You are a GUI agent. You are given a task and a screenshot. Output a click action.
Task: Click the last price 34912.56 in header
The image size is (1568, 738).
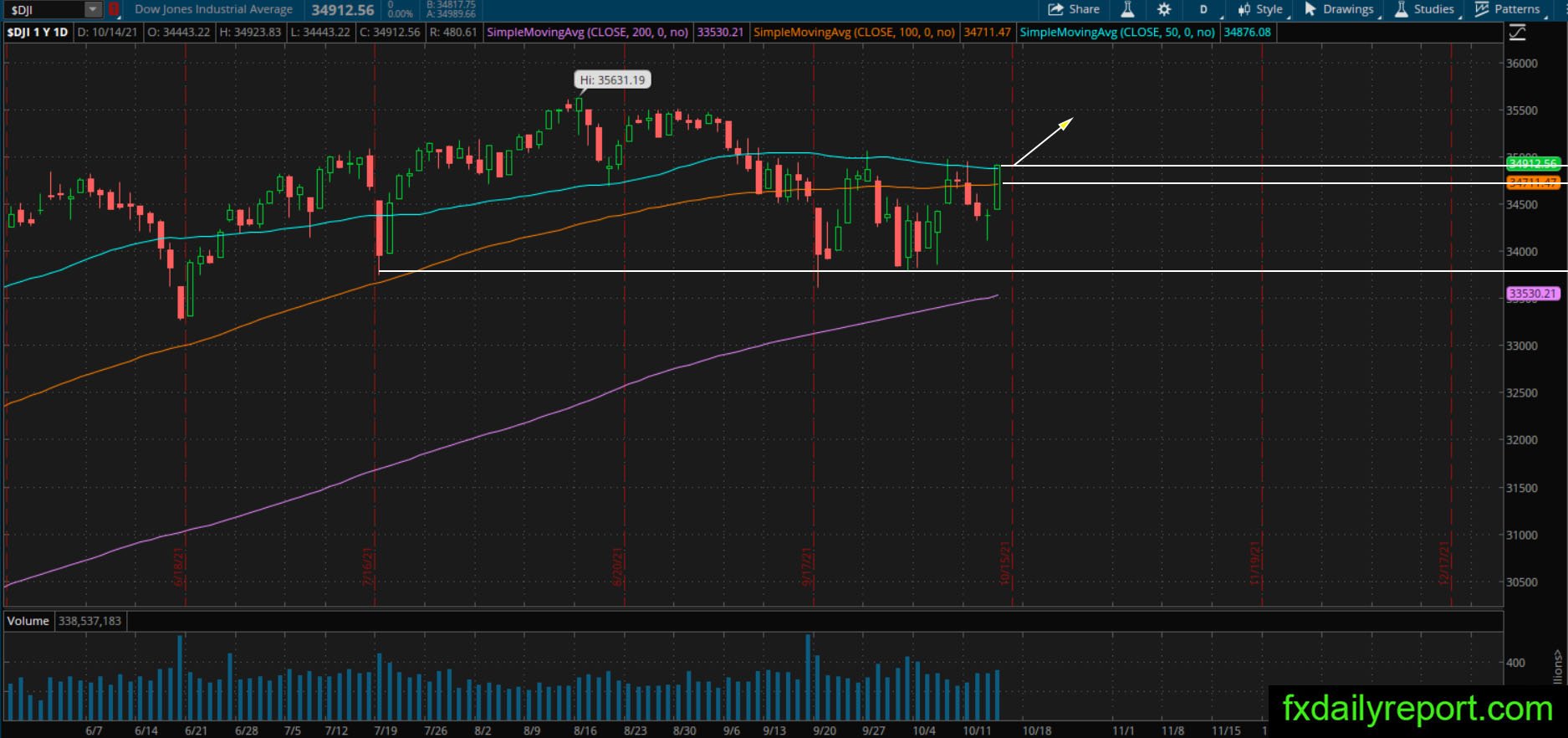(343, 10)
